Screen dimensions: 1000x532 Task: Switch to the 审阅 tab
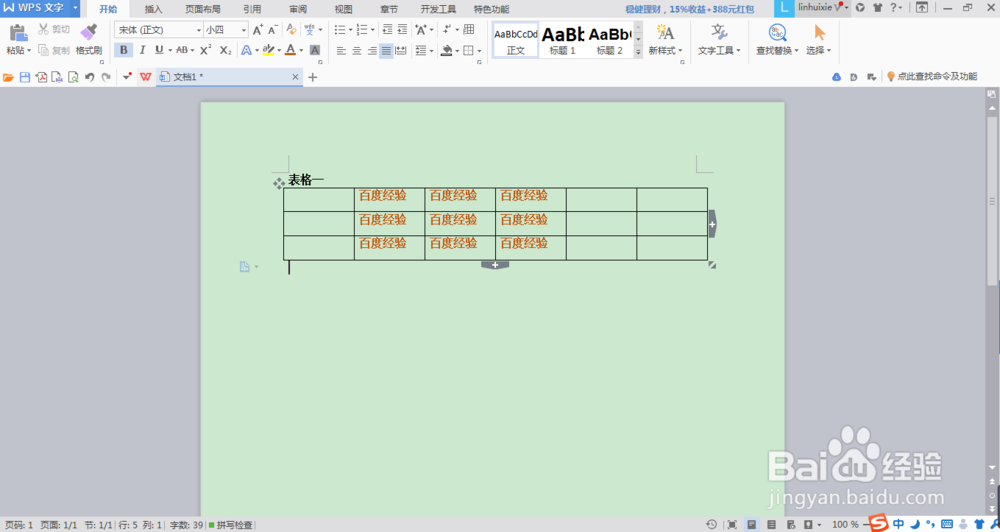[297, 9]
